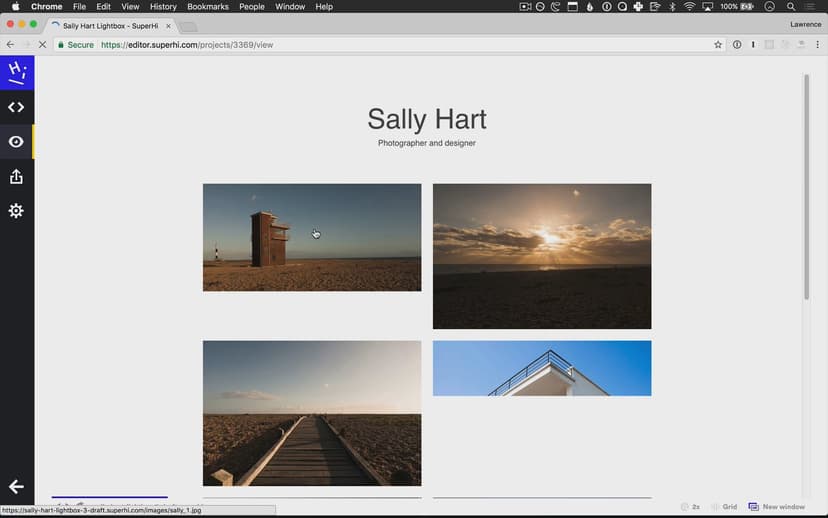The width and height of the screenshot is (828, 518).
Task: Open the share/publish icon
Action: tap(16, 177)
